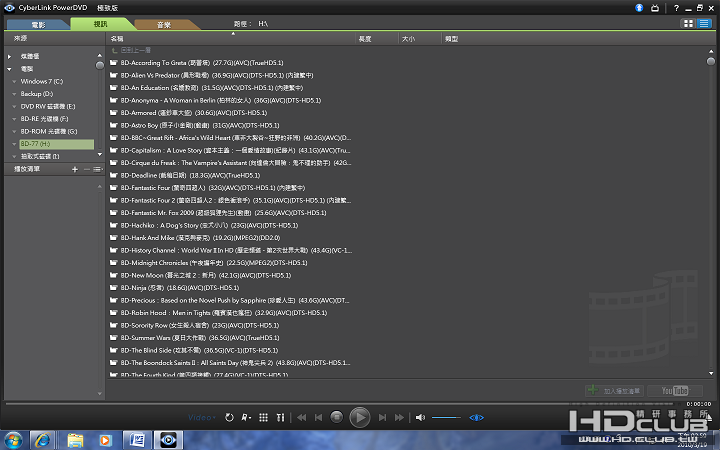Screen dimensions: 720x450
Task: Remove playlist with the minus icon
Action: (x=86, y=169)
